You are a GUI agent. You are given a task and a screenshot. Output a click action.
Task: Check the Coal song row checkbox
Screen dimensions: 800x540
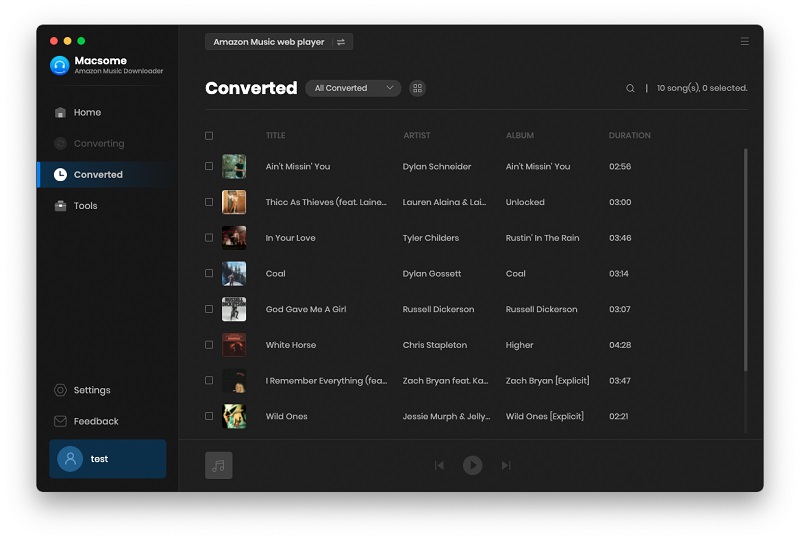pyautogui.click(x=209, y=274)
